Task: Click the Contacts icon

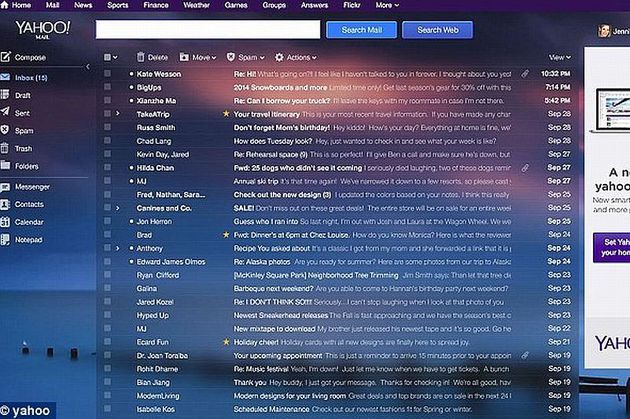Action: 5,204
